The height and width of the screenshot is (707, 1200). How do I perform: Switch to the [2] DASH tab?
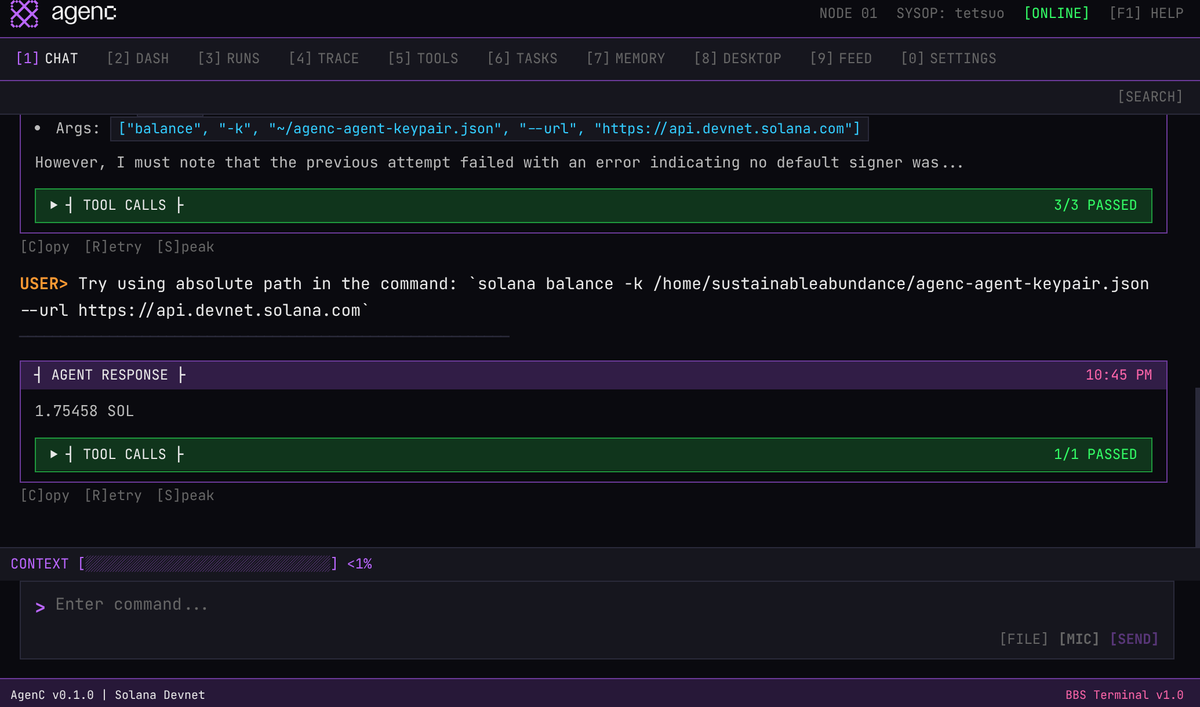138,58
